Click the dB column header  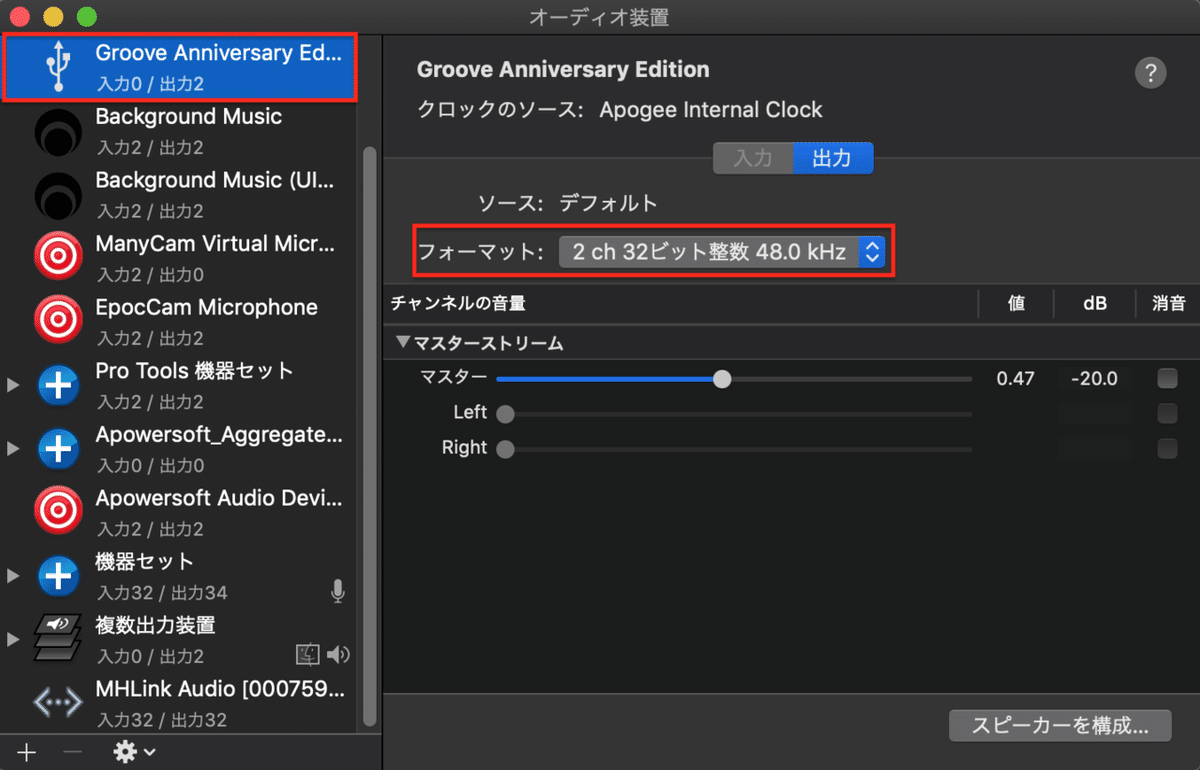1095,303
